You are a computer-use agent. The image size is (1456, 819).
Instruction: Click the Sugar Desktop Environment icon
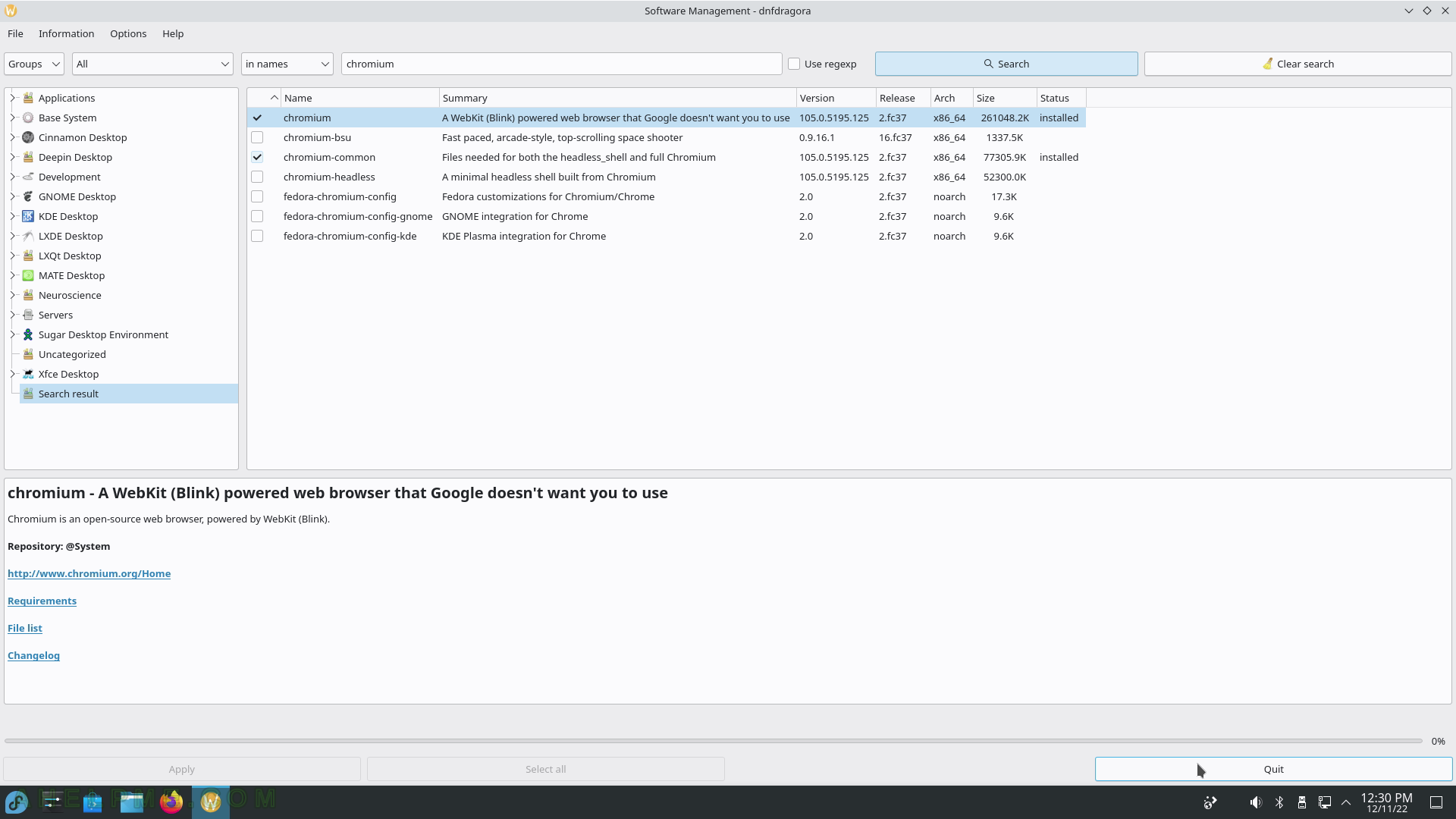coord(28,334)
